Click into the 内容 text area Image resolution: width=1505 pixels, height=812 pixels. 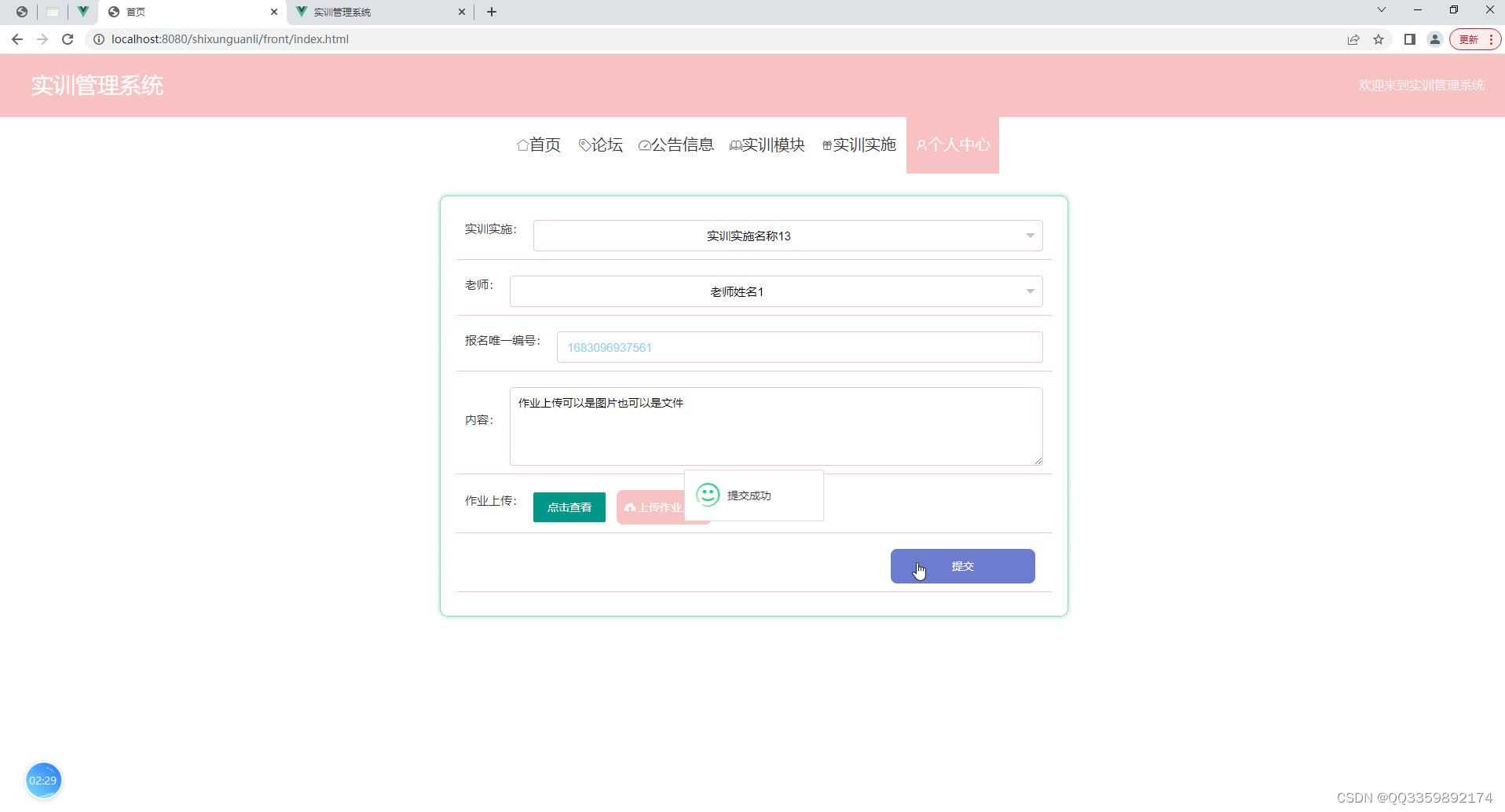(x=776, y=426)
